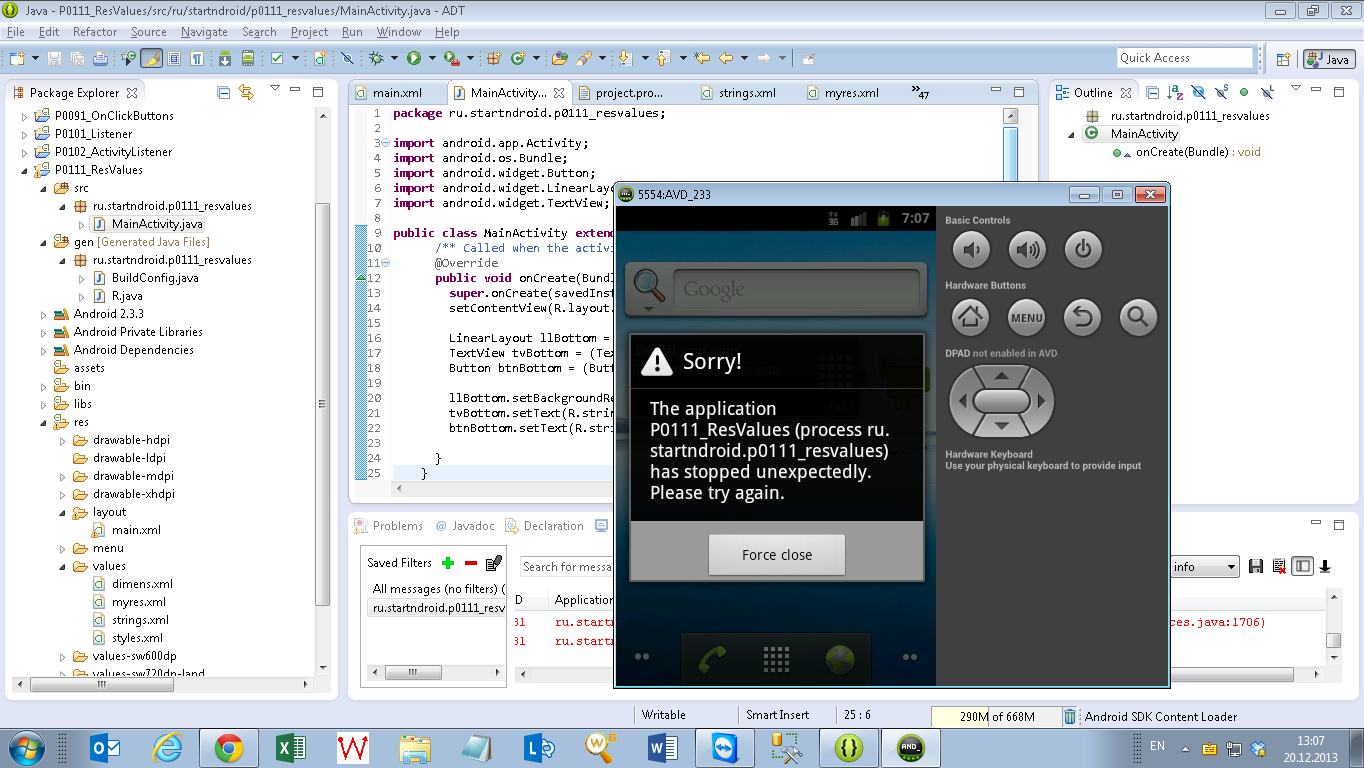This screenshot has width=1364, height=768.
Task: Open the Navigate menu
Action: point(204,32)
